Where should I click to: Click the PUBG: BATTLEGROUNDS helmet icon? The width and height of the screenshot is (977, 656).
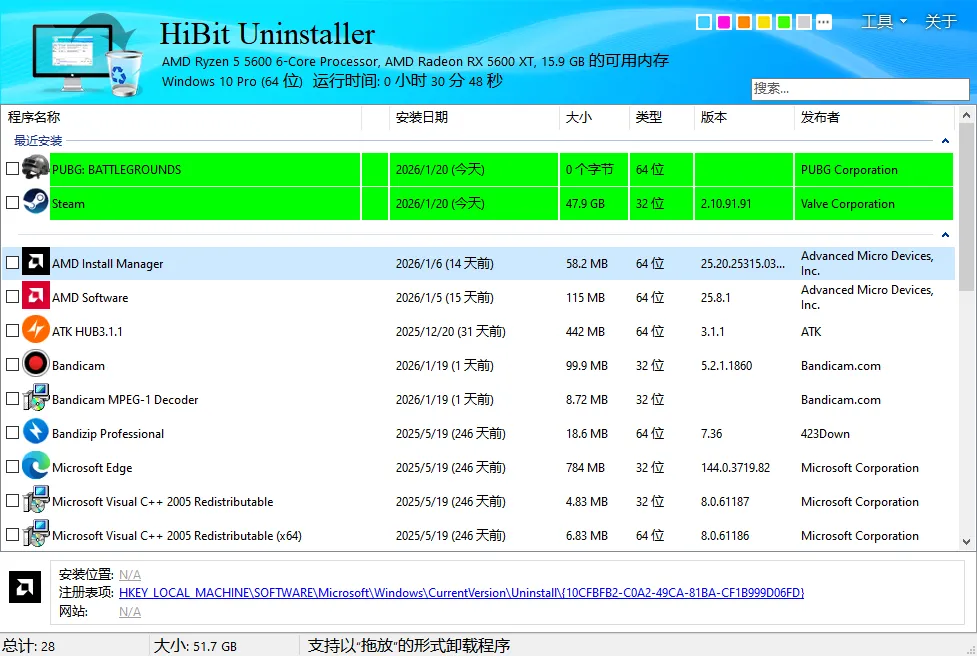pos(36,168)
